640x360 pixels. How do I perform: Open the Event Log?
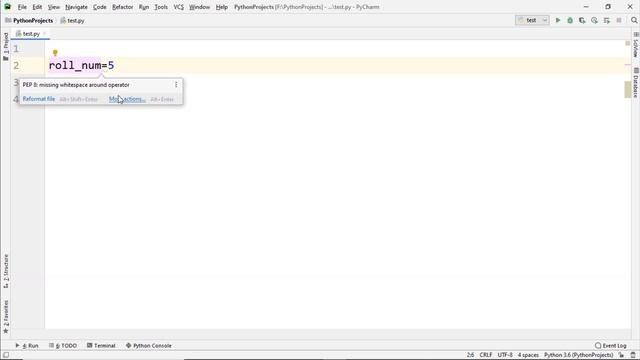611,345
